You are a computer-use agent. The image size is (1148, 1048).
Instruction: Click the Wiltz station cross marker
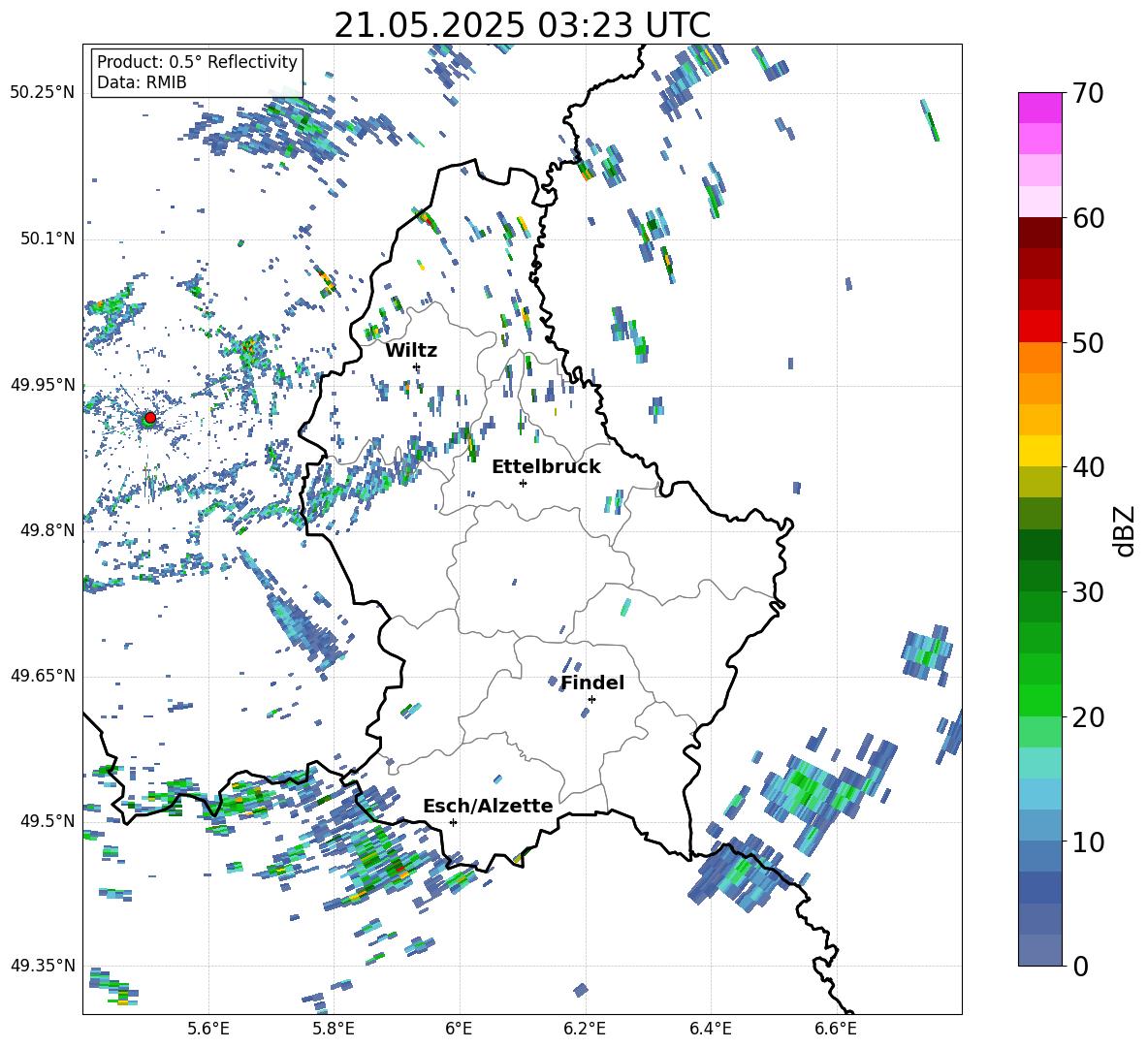pyautogui.click(x=417, y=366)
